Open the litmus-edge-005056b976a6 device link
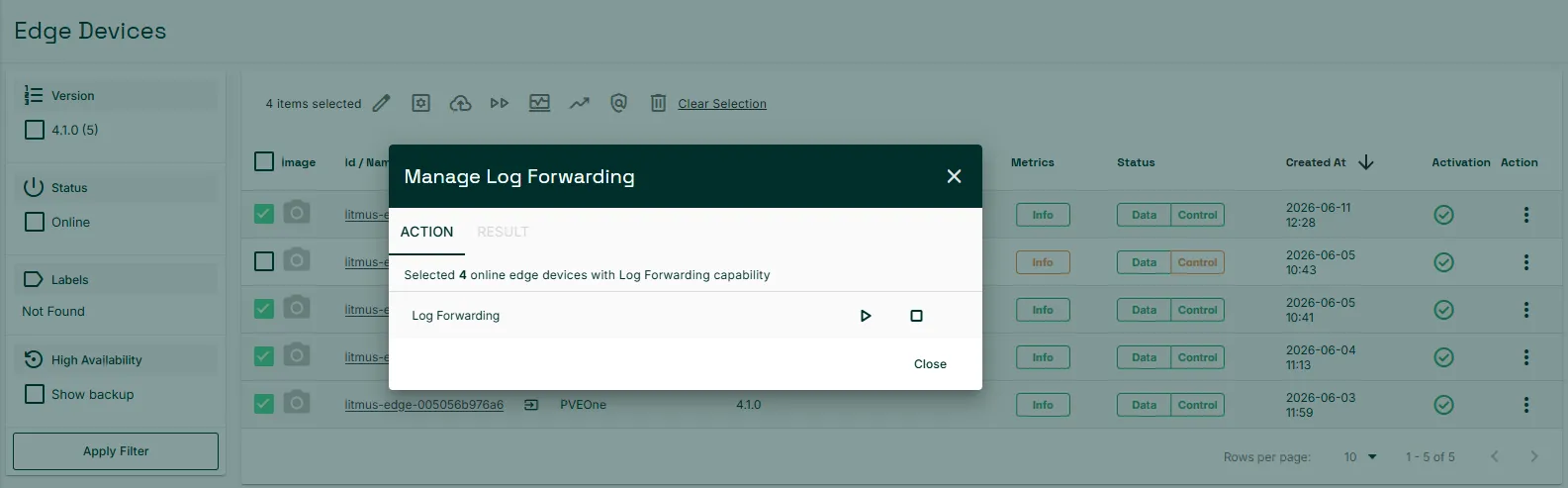1568x488 pixels. click(423, 405)
